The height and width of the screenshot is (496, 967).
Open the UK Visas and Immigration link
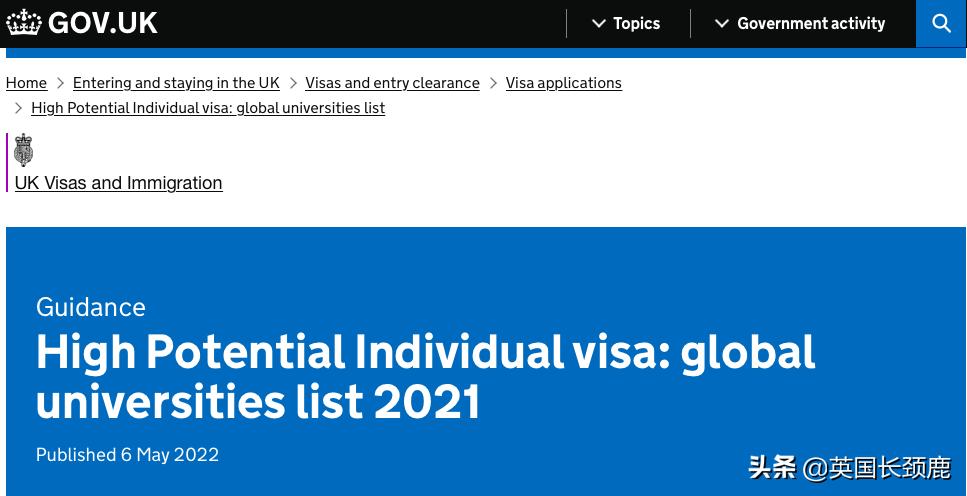click(x=118, y=183)
